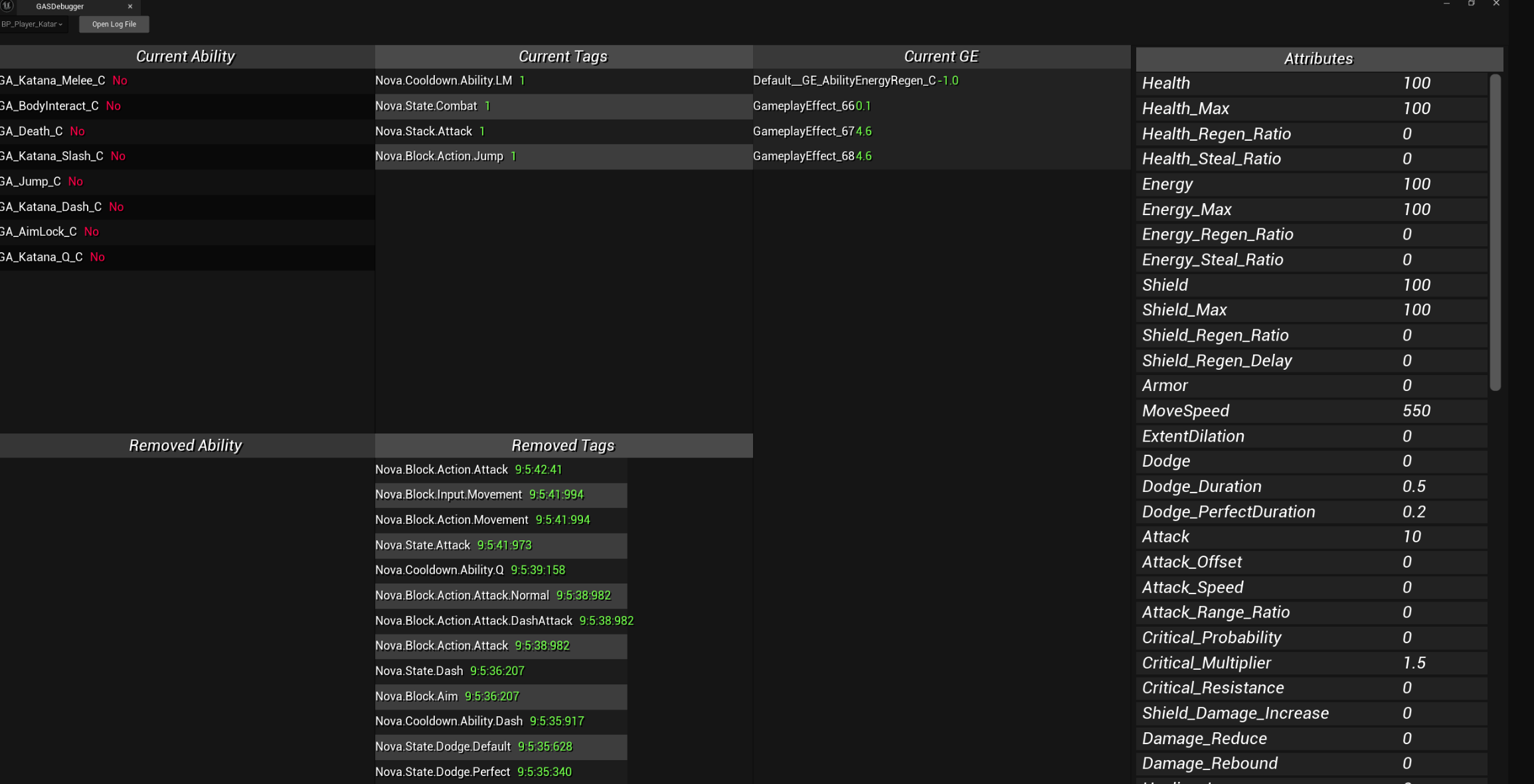The height and width of the screenshot is (784, 1534).
Task: Click the Current Ability column header
Action: click(x=185, y=57)
